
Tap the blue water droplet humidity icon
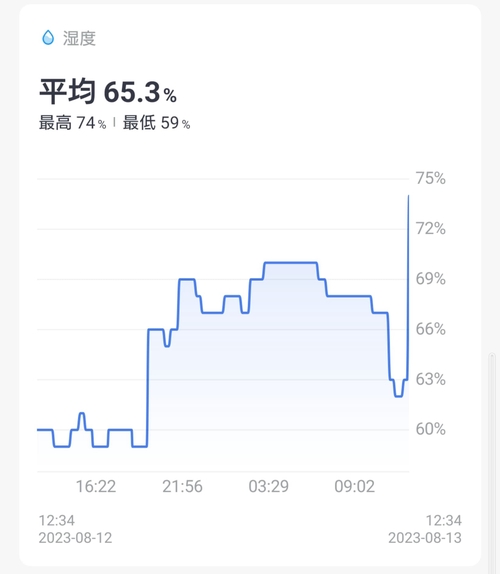coord(48,38)
